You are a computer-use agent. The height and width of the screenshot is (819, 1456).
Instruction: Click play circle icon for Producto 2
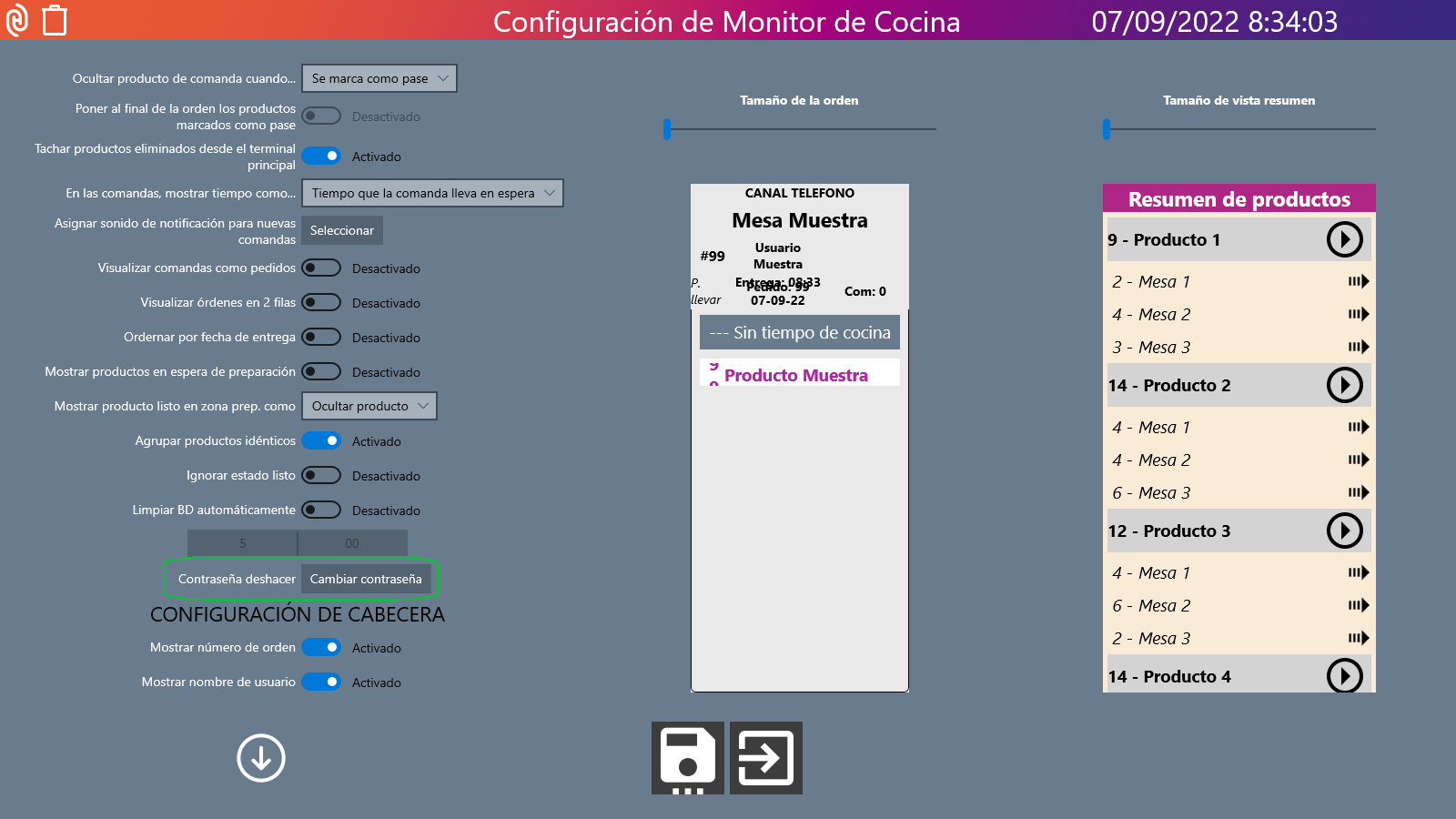[1344, 385]
